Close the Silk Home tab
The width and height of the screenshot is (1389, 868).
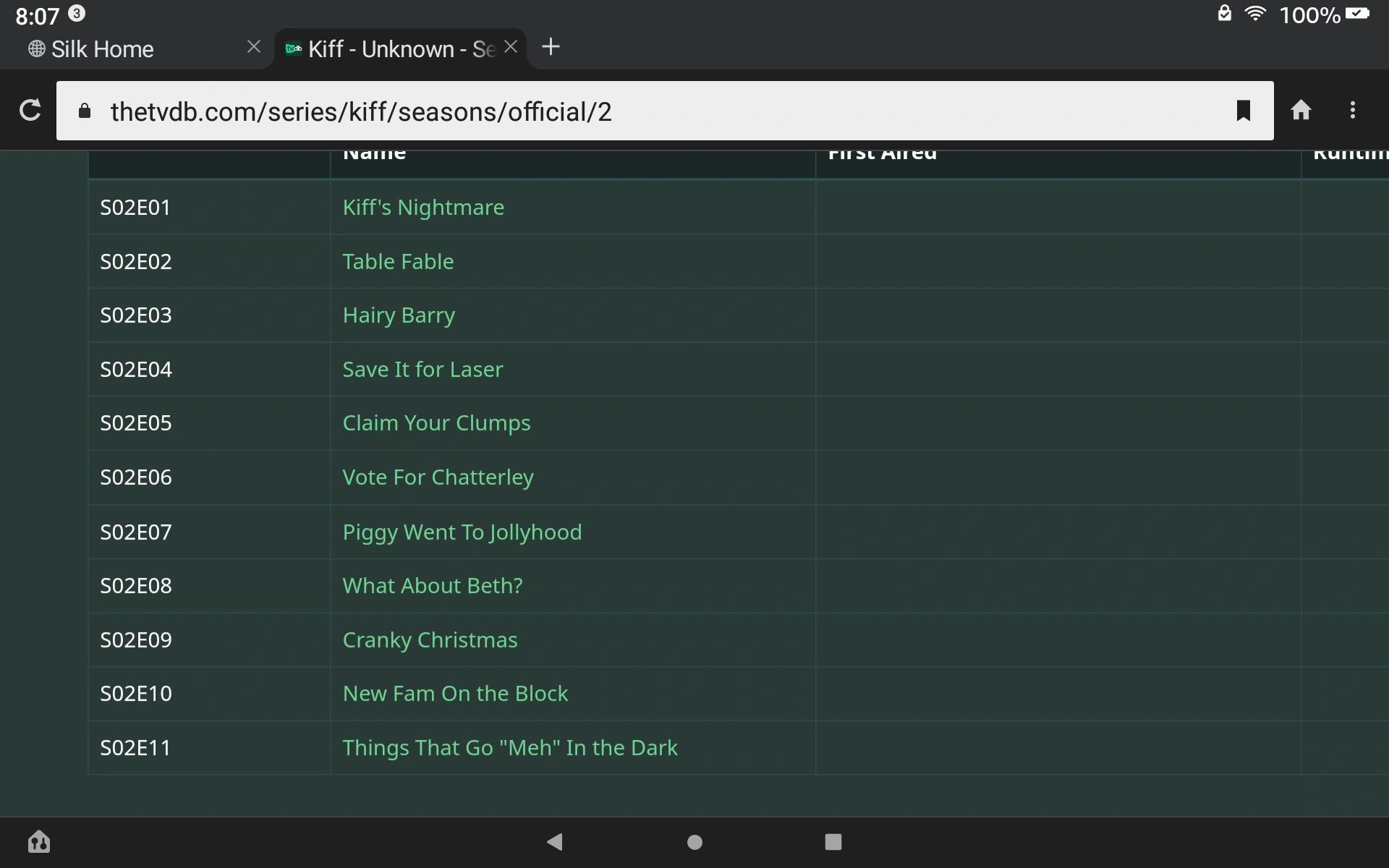click(x=253, y=47)
